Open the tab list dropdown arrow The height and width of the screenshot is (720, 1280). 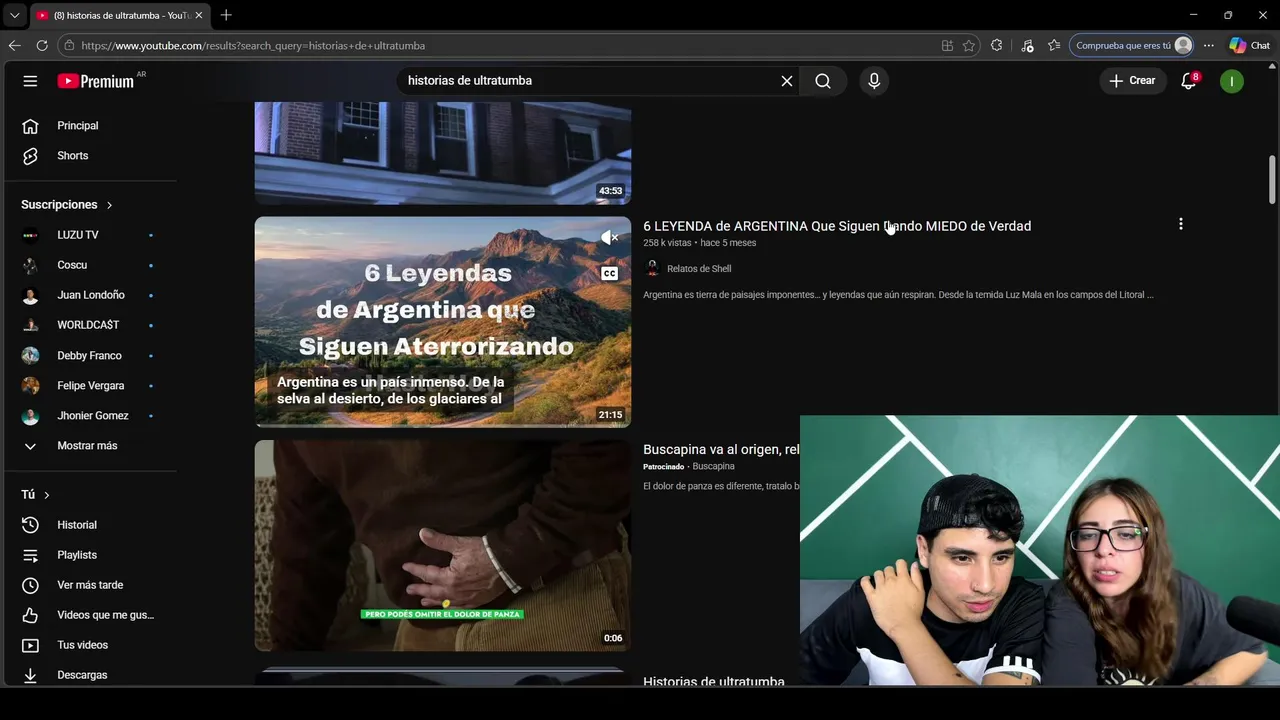(14, 15)
